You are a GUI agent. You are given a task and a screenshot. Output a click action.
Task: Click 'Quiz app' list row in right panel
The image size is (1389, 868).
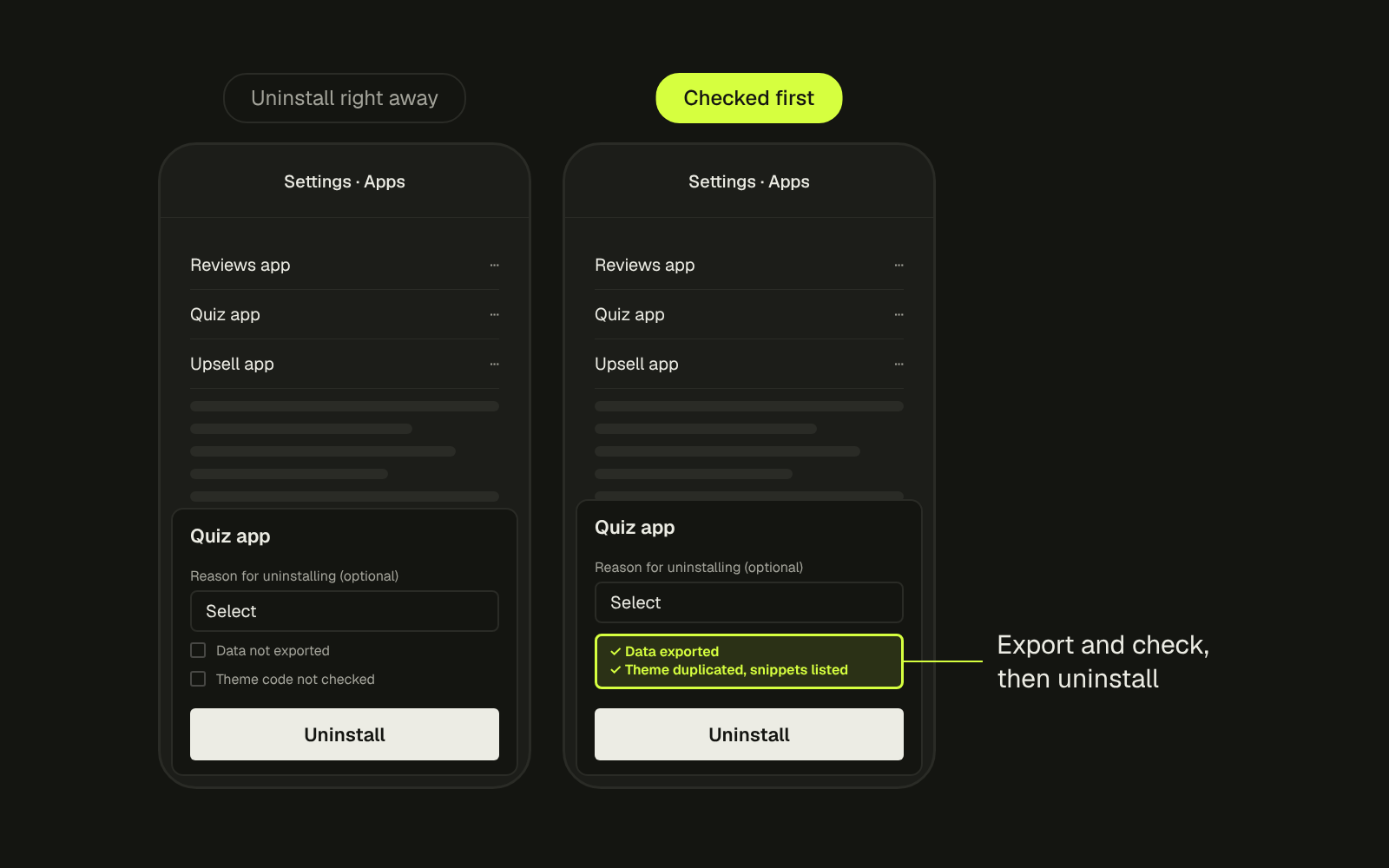click(749, 314)
